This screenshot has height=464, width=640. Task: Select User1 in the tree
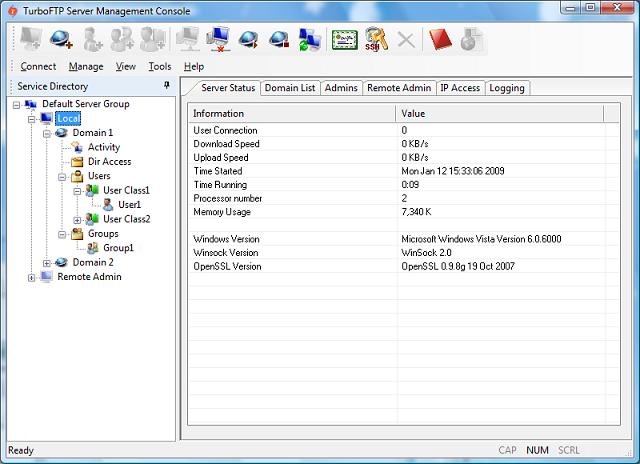[129, 205]
